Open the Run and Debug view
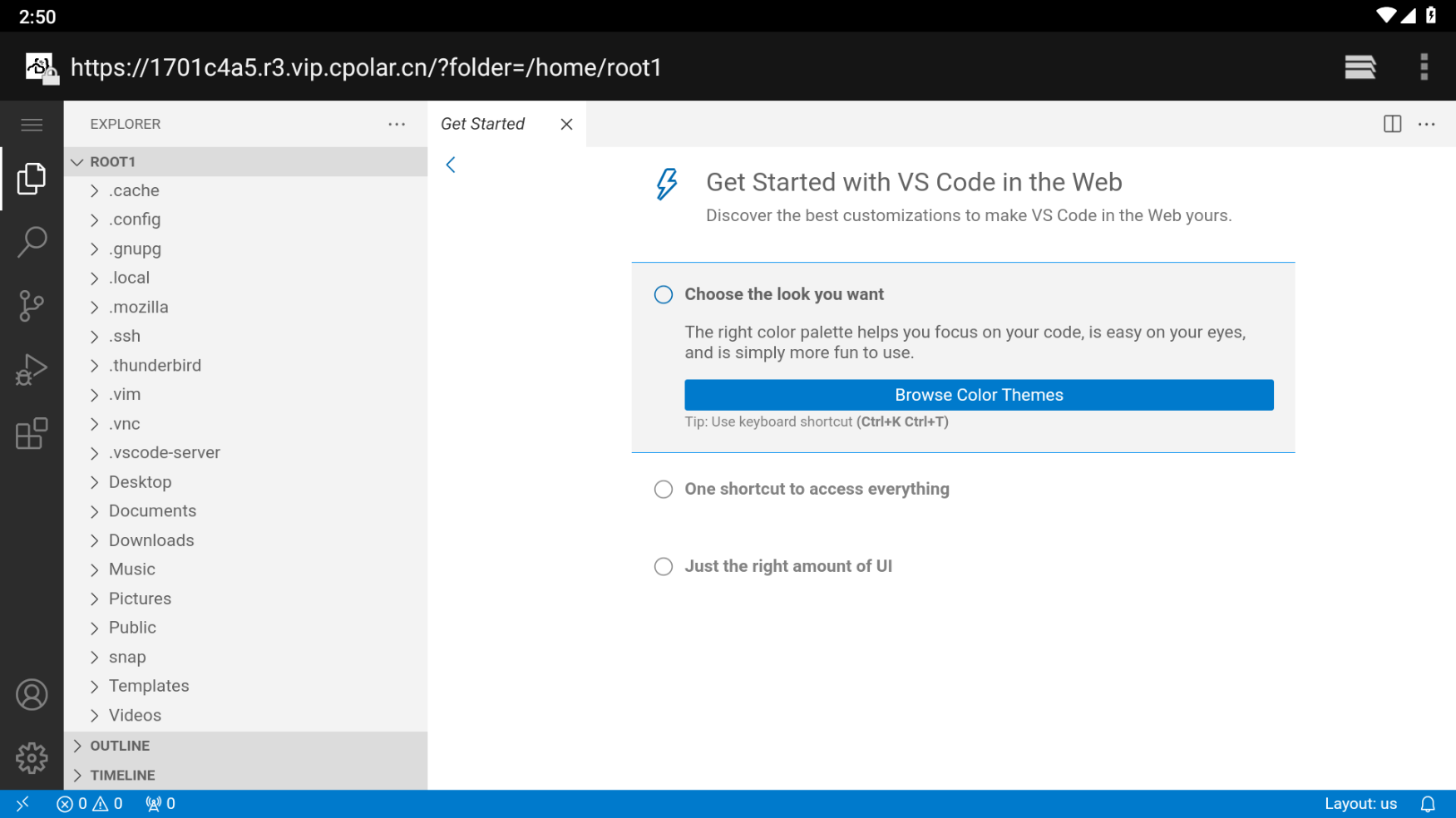Image resolution: width=1456 pixels, height=818 pixels. point(32,370)
